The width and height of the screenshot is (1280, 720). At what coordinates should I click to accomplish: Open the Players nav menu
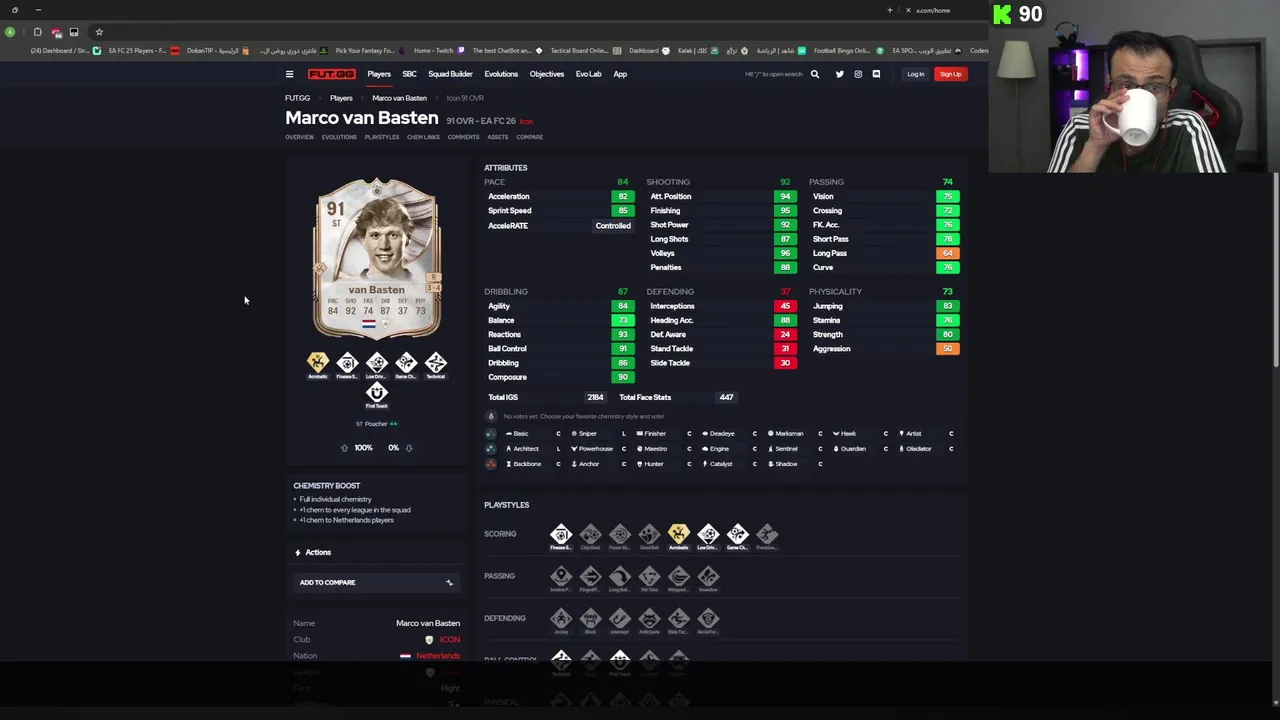pos(378,74)
